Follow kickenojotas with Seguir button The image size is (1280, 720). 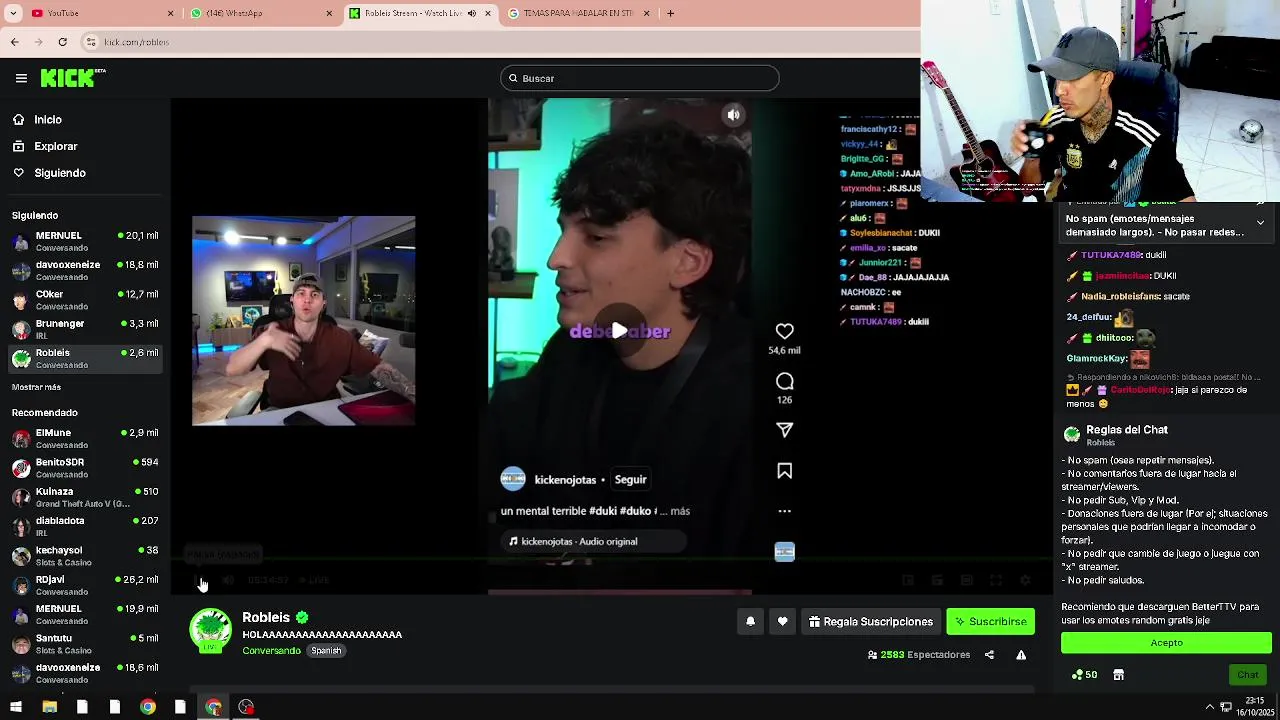point(630,480)
